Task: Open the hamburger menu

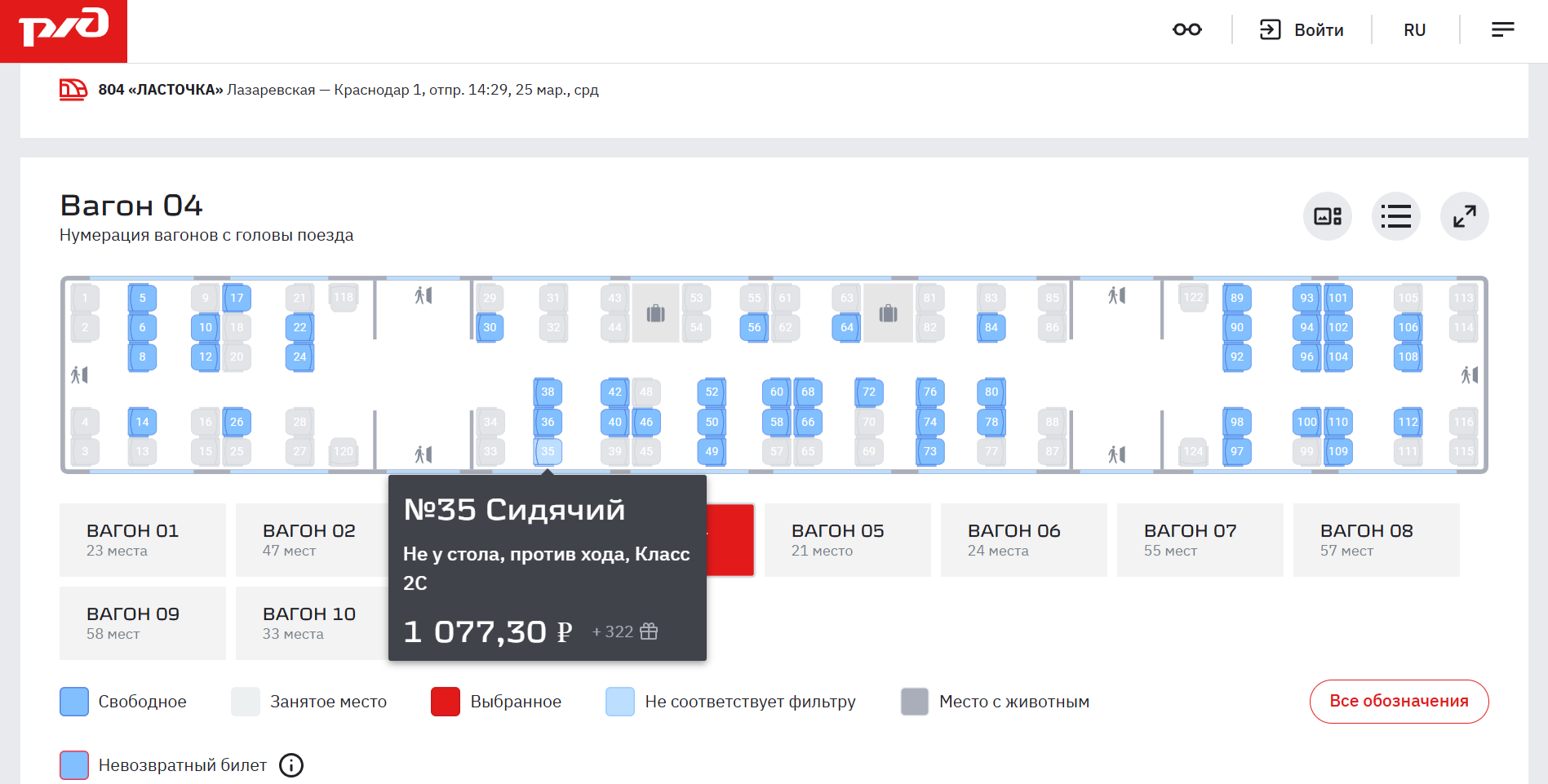Action: click(1502, 30)
